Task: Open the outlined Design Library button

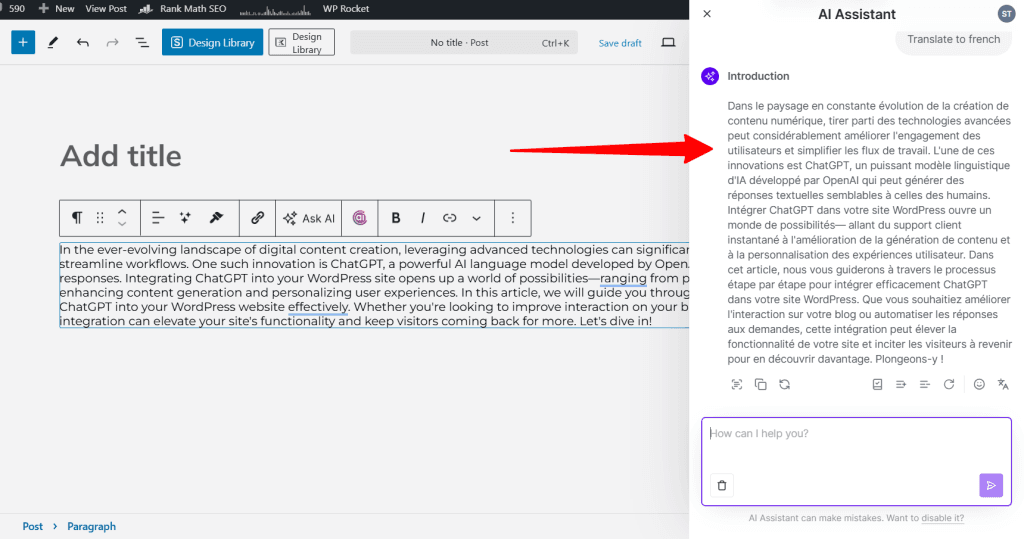Action: tap(302, 42)
